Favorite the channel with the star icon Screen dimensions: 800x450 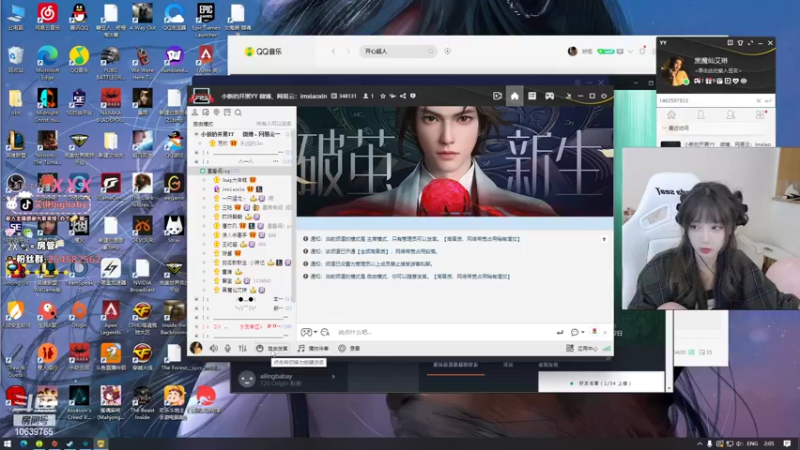[383, 96]
